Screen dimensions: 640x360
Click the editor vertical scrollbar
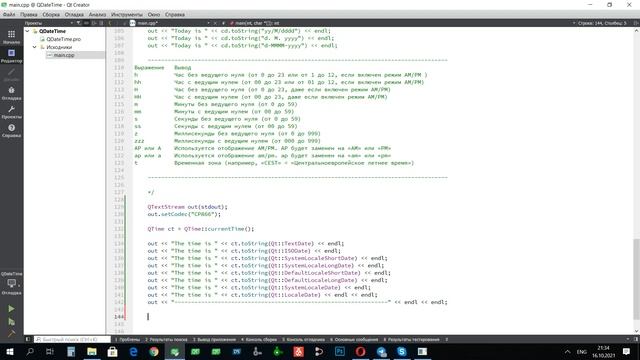(x=636, y=279)
